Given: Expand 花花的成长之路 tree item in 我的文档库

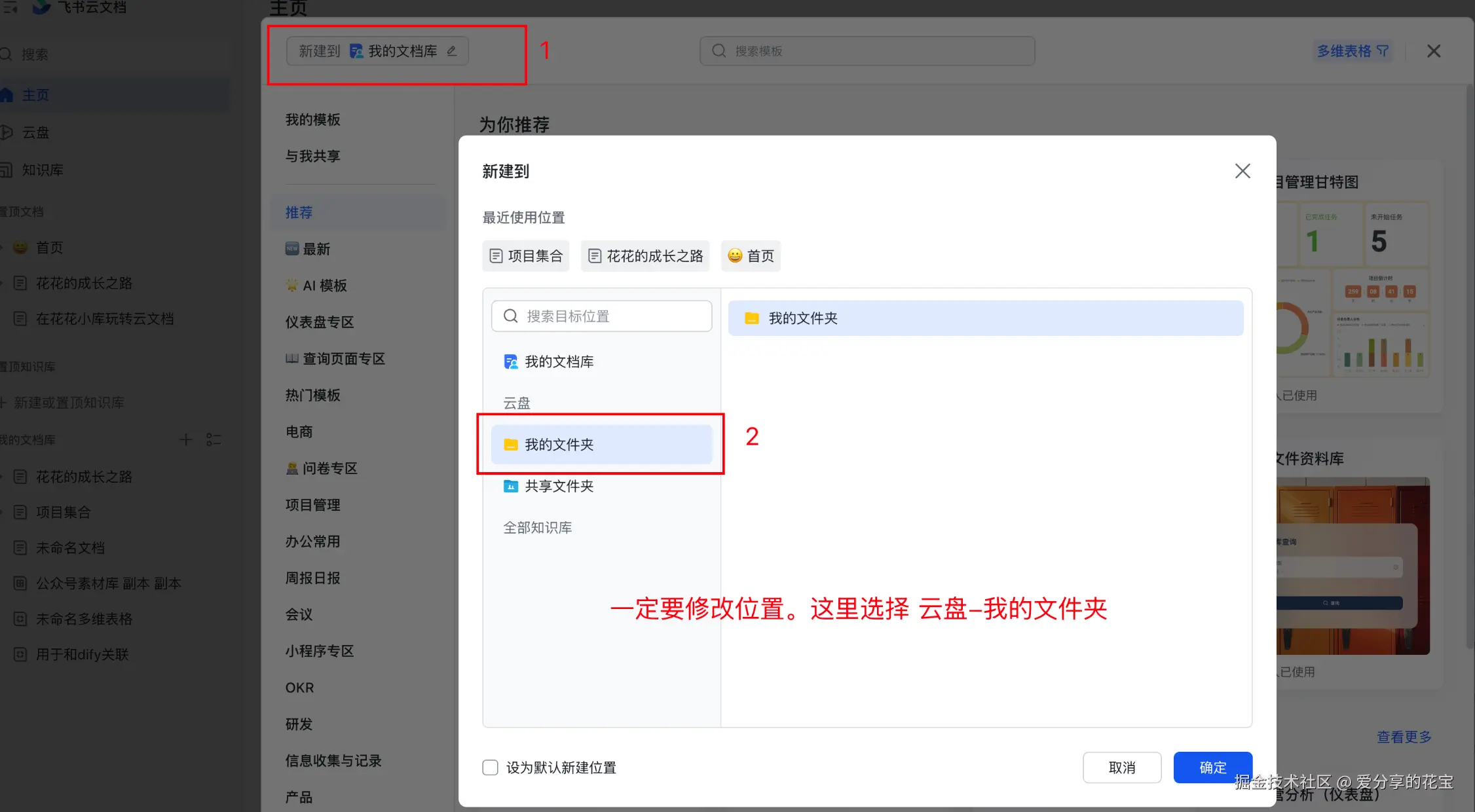Looking at the screenshot, I should pyautogui.click(x=3, y=476).
